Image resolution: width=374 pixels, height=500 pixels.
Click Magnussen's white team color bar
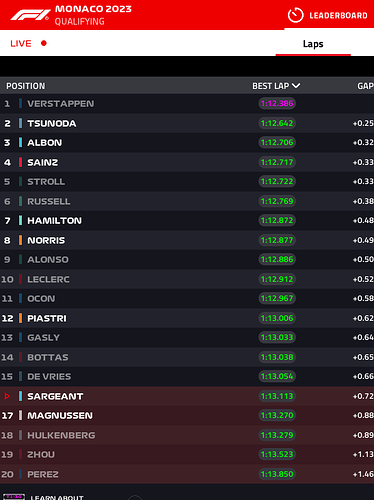pos(20,416)
